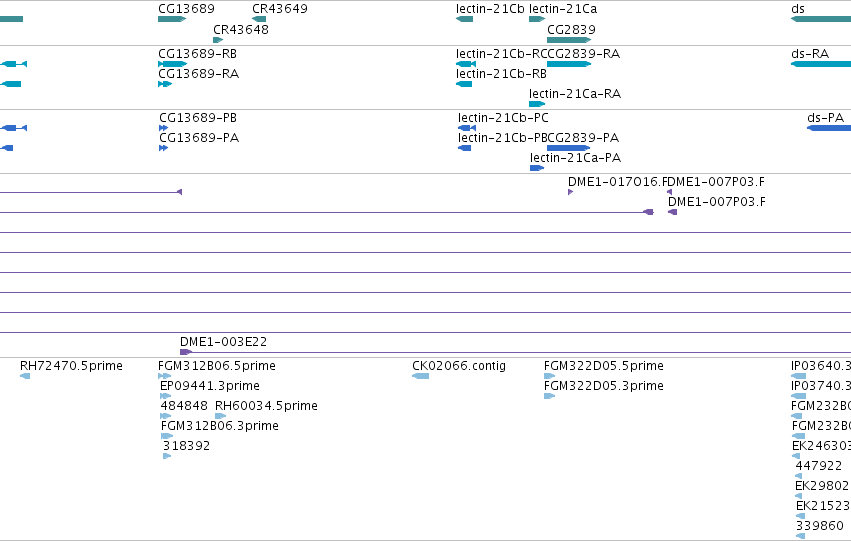Click the DME1-017O16.F clone label
The height and width of the screenshot is (541, 851).
[x=617, y=181]
